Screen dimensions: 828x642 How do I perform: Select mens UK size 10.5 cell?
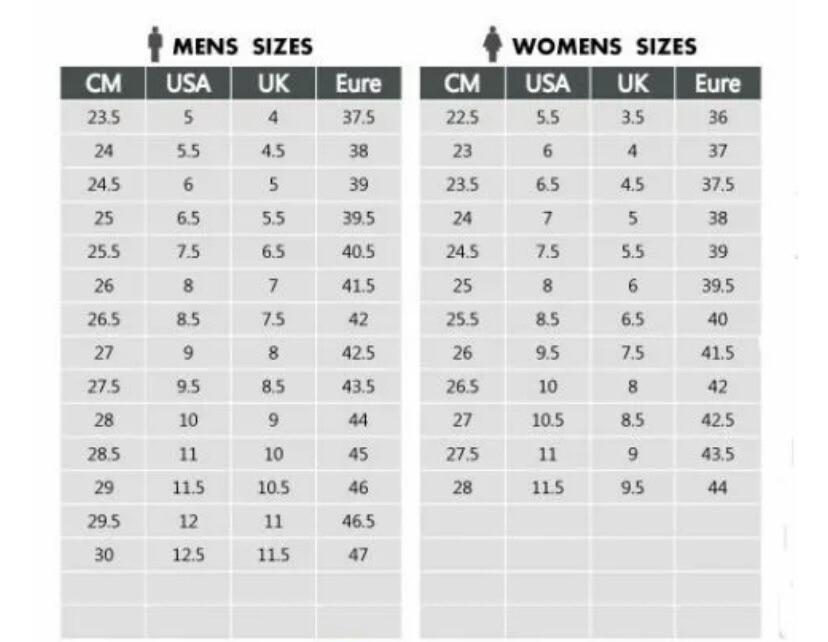point(273,488)
